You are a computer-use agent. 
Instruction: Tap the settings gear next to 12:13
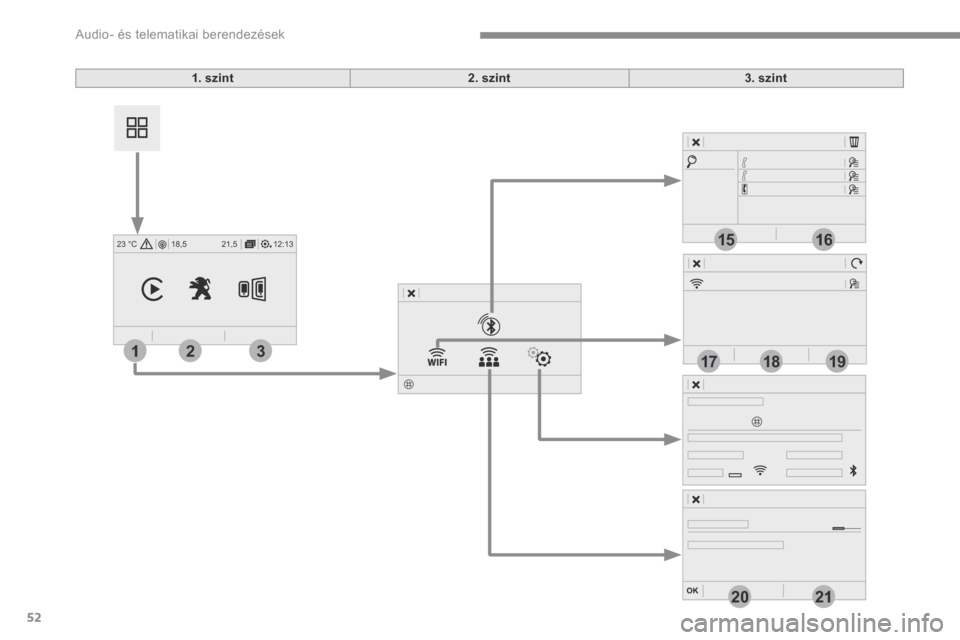tap(266, 244)
